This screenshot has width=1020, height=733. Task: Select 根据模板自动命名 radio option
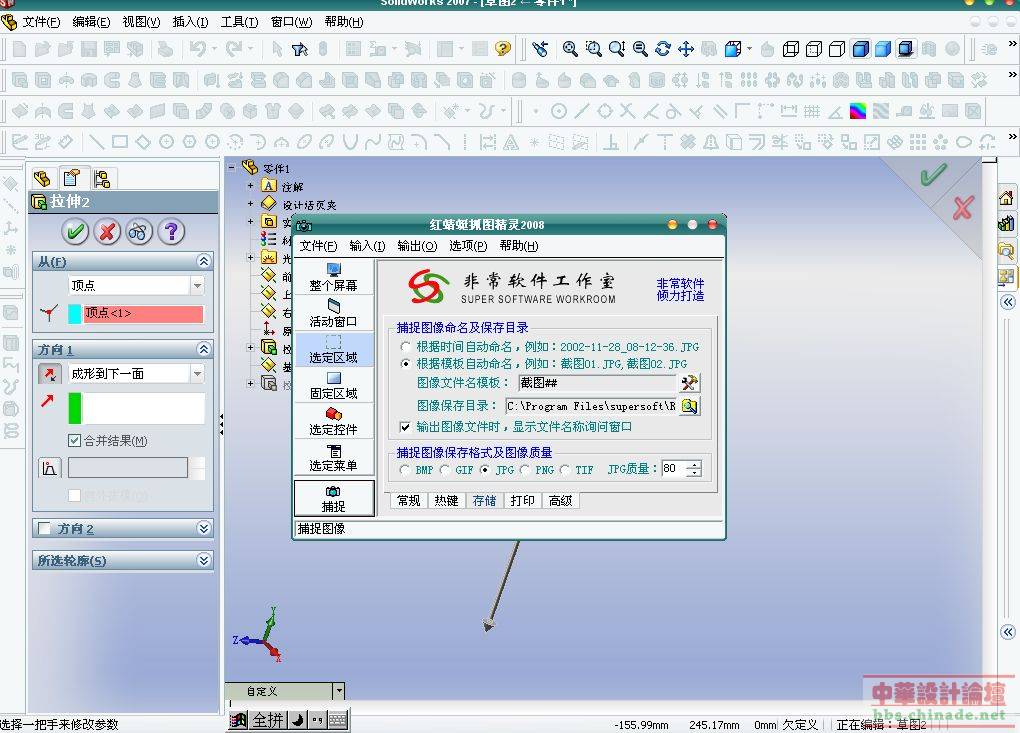(x=405, y=364)
